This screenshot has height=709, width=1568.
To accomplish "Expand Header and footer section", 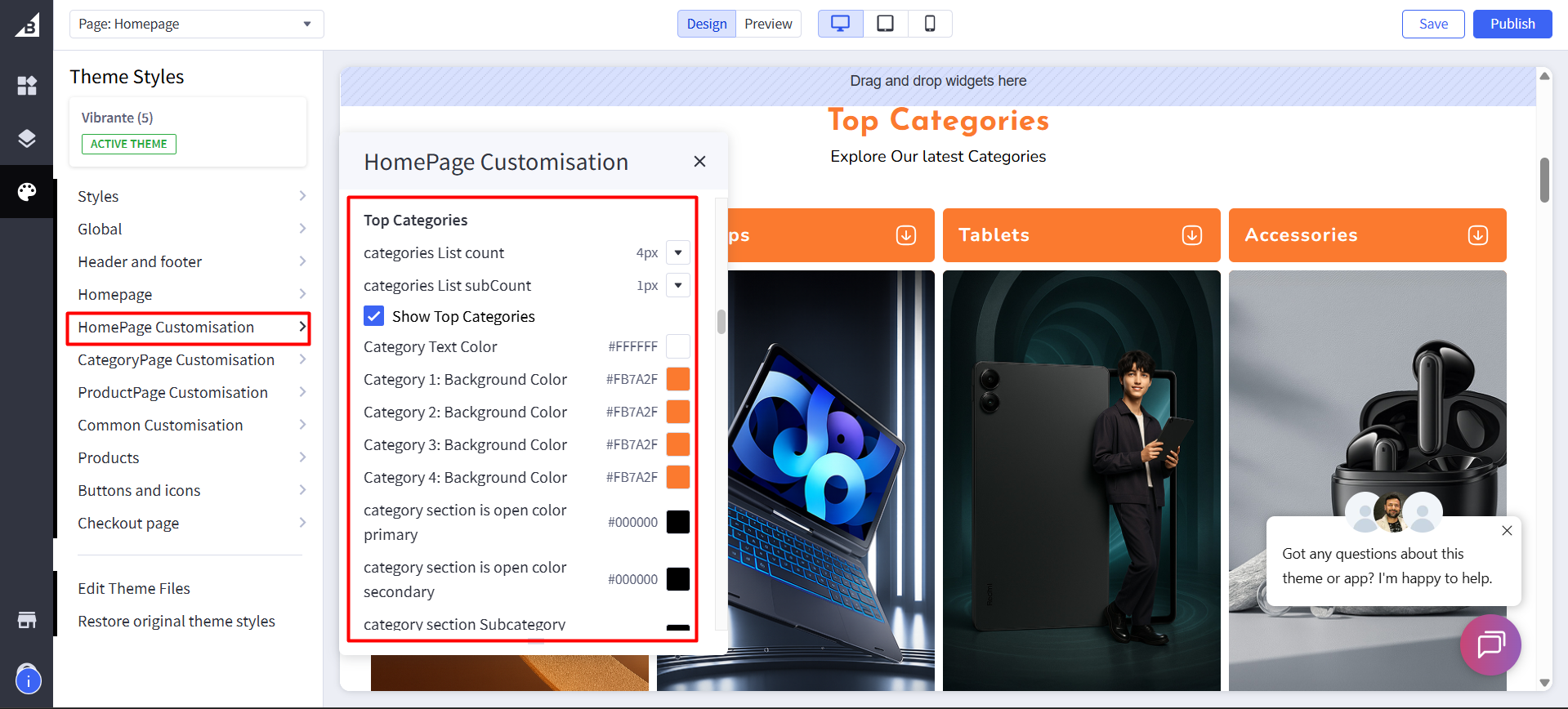I will point(192,261).
